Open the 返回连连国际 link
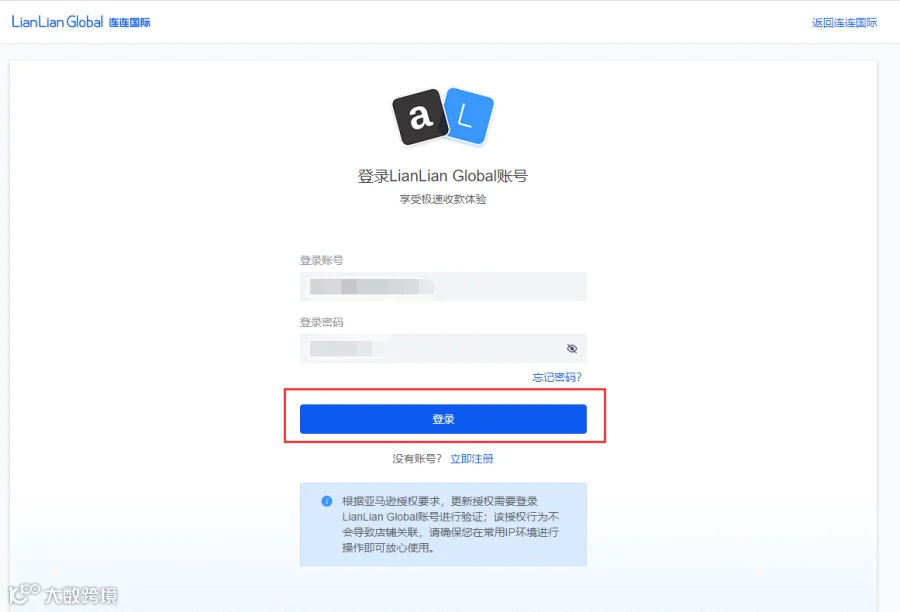The height and width of the screenshot is (612, 900). (844, 22)
